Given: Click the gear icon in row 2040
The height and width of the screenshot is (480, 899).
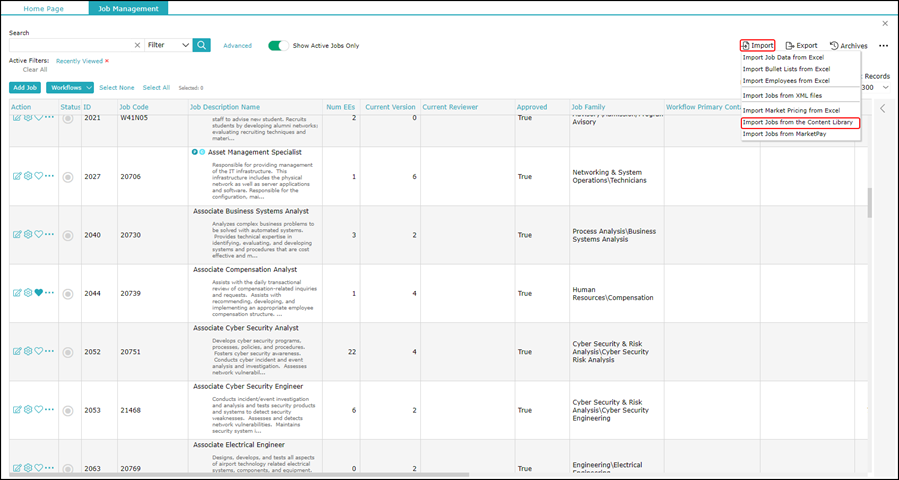Looking at the screenshot, I should pyautogui.click(x=28, y=234).
